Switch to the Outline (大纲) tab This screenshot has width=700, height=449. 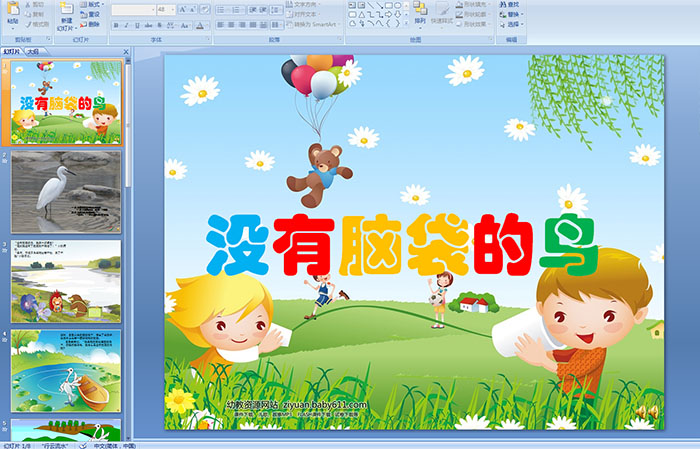pos(34,50)
